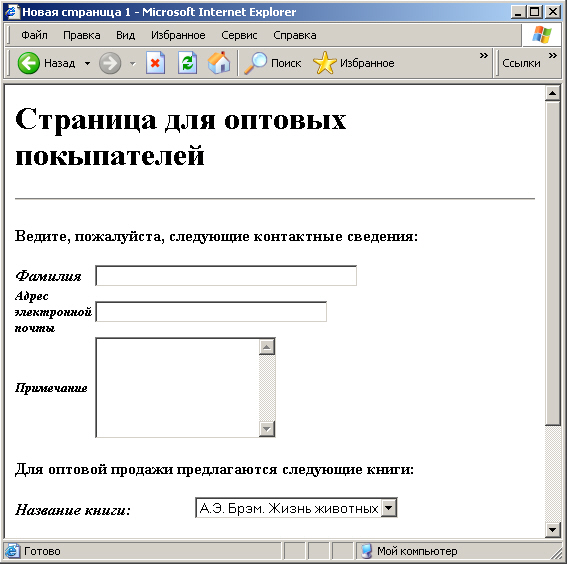Click the Поиск magnifying glass icon
Image resolution: width=567 pixels, height=564 pixels.
click(x=255, y=63)
